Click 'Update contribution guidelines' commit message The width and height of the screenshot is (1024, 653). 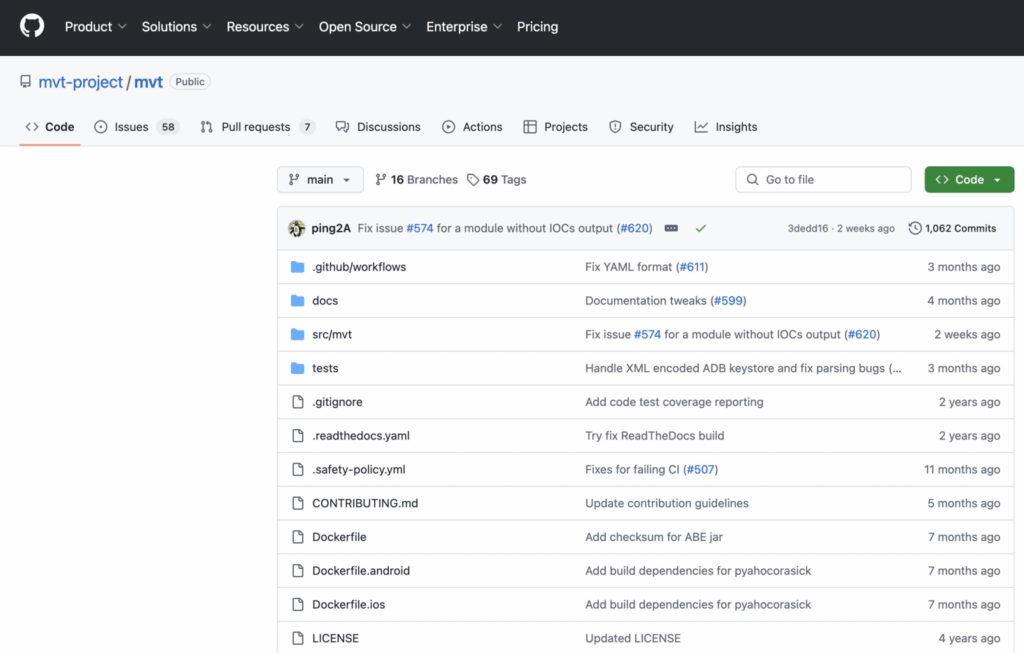point(667,503)
